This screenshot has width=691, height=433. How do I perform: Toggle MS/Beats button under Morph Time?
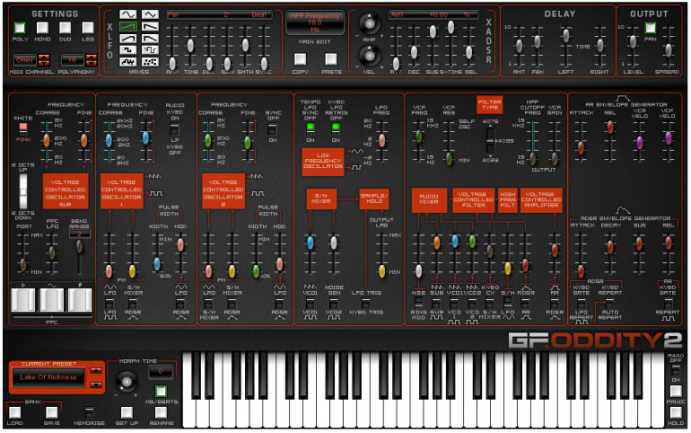coord(161,391)
